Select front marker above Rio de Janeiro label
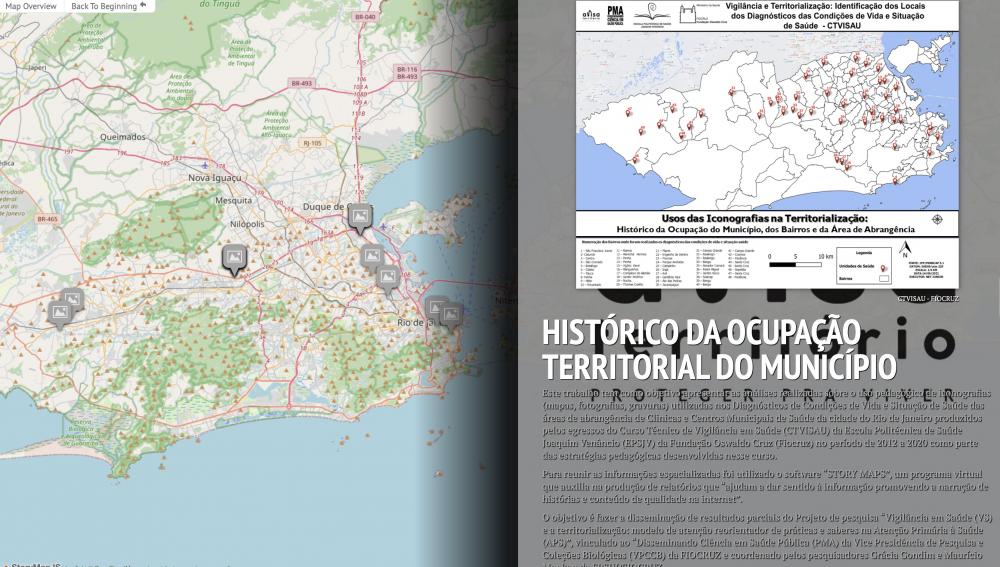 click(x=451, y=316)
